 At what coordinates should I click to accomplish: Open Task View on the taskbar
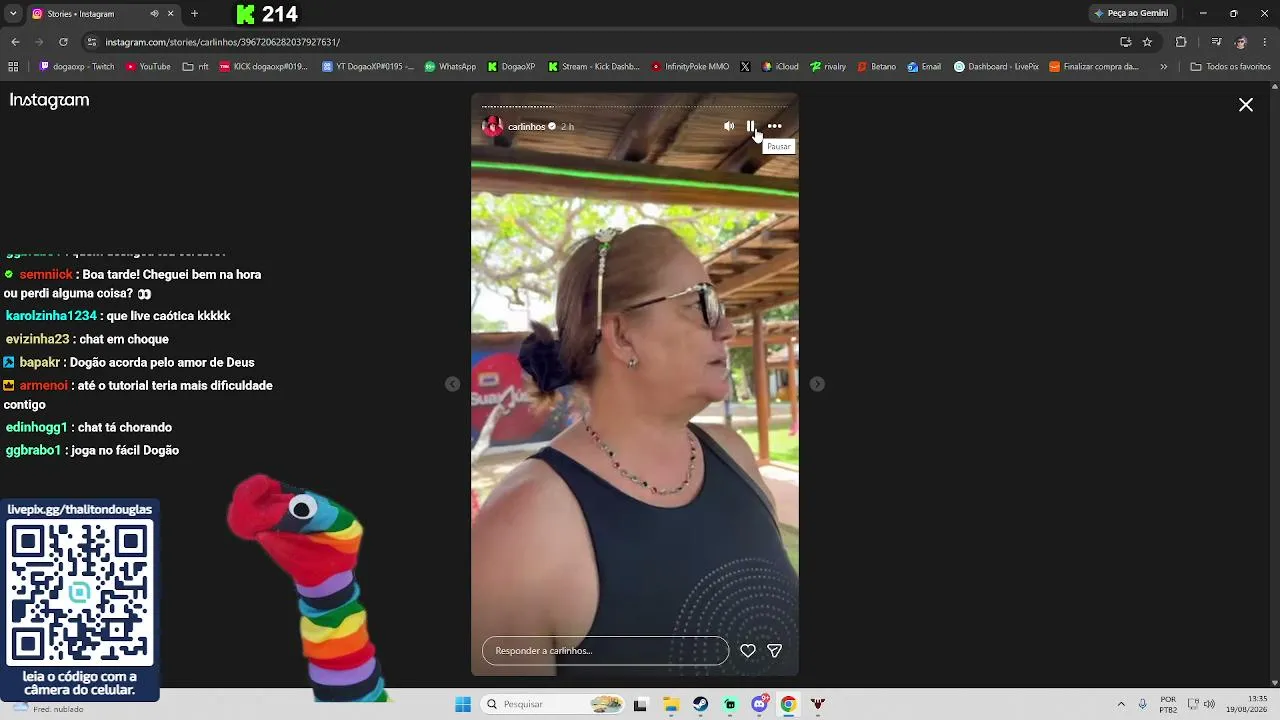click(640, 704)
